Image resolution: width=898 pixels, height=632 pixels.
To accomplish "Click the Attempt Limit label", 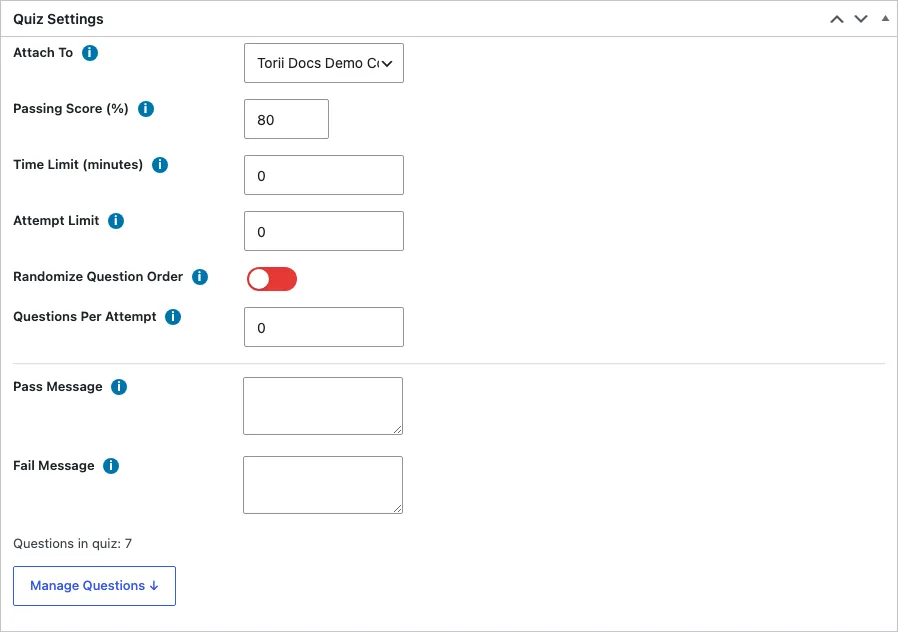I will click(56, 221).
